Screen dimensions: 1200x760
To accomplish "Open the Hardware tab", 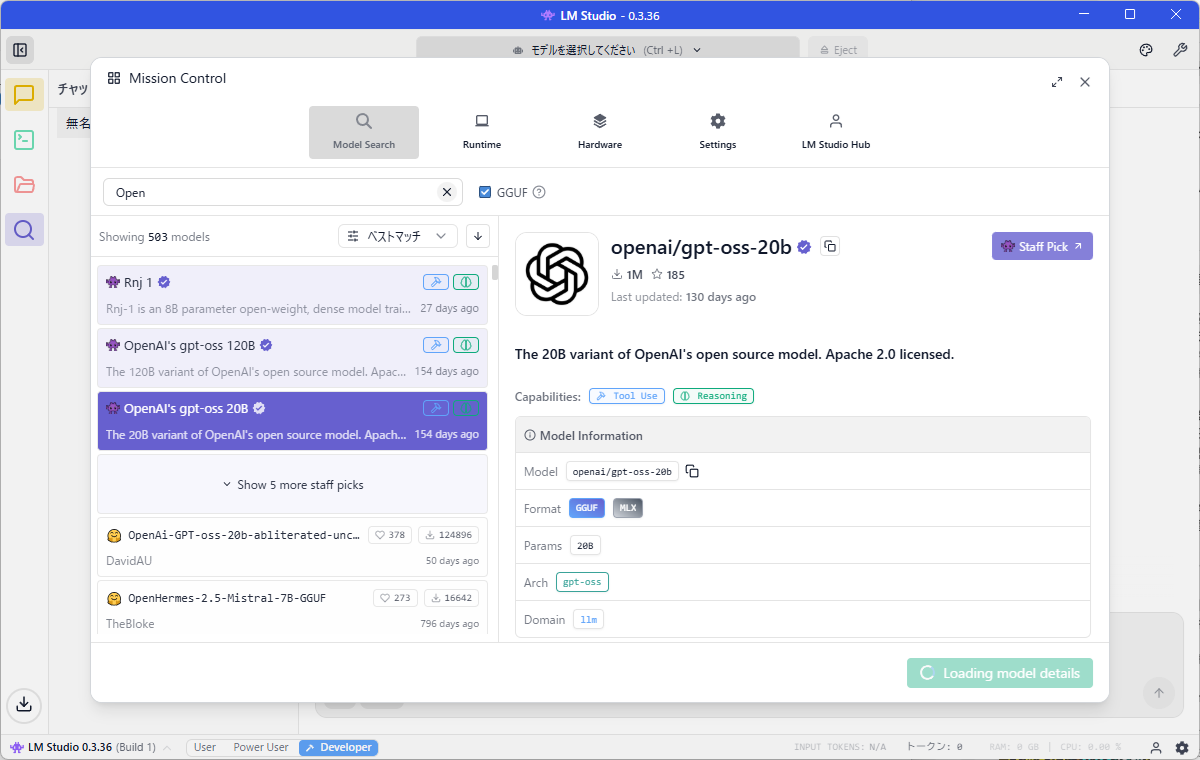I will point(599,131).
